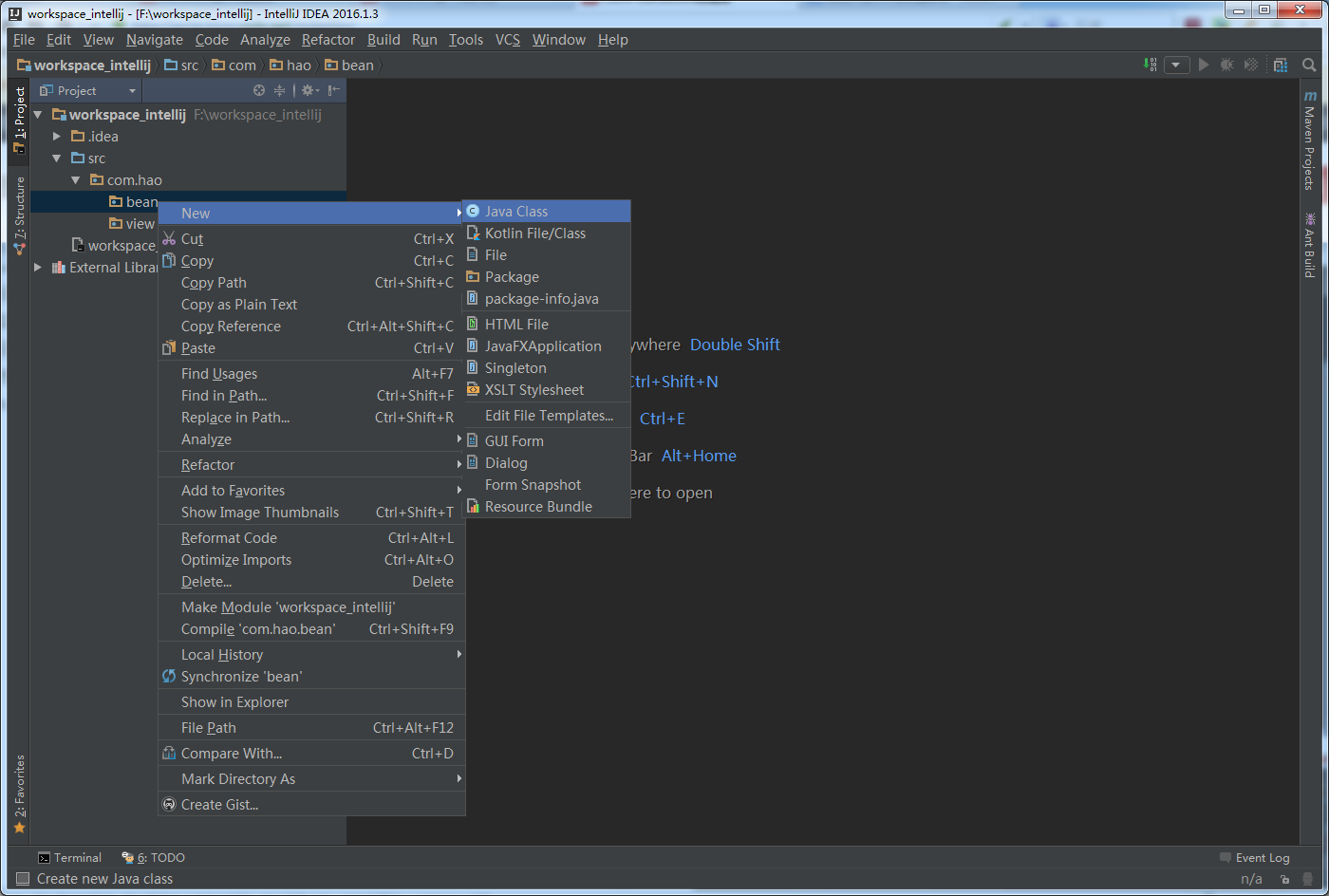Image resolution: width=1329 pixels, height=896 pixels.
Task: Click Scroll from Source crosshair icon
Action: tap(259, 90)
